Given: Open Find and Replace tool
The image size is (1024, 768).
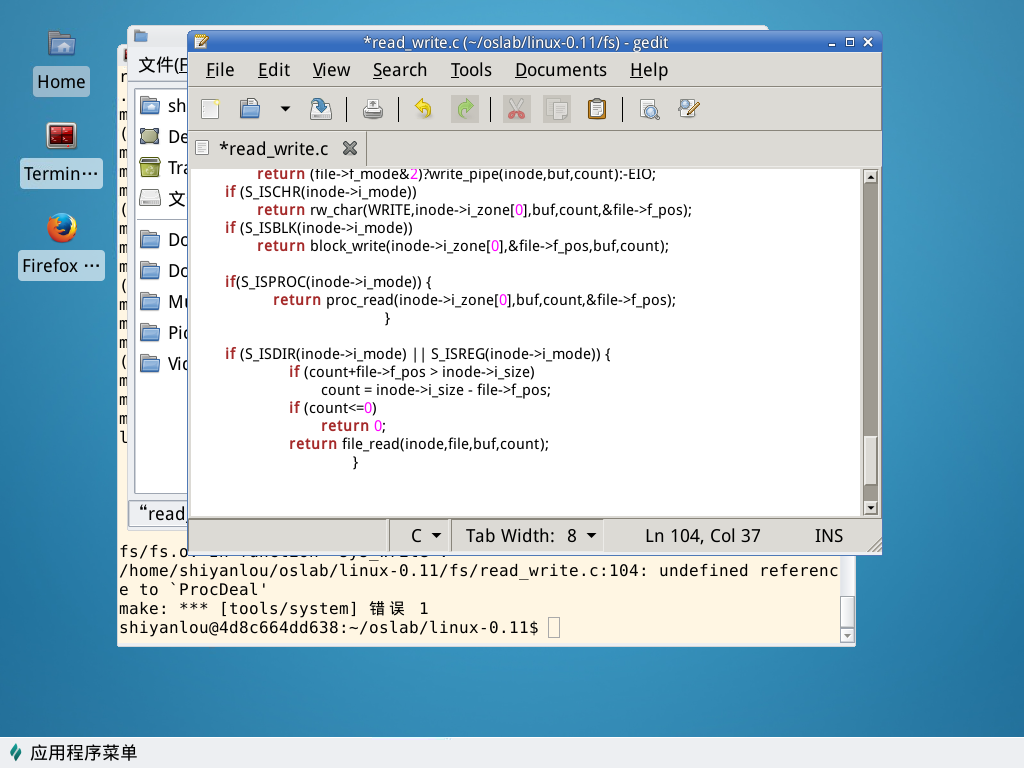Looking at the screenshot, I should (x=689, y=109).
